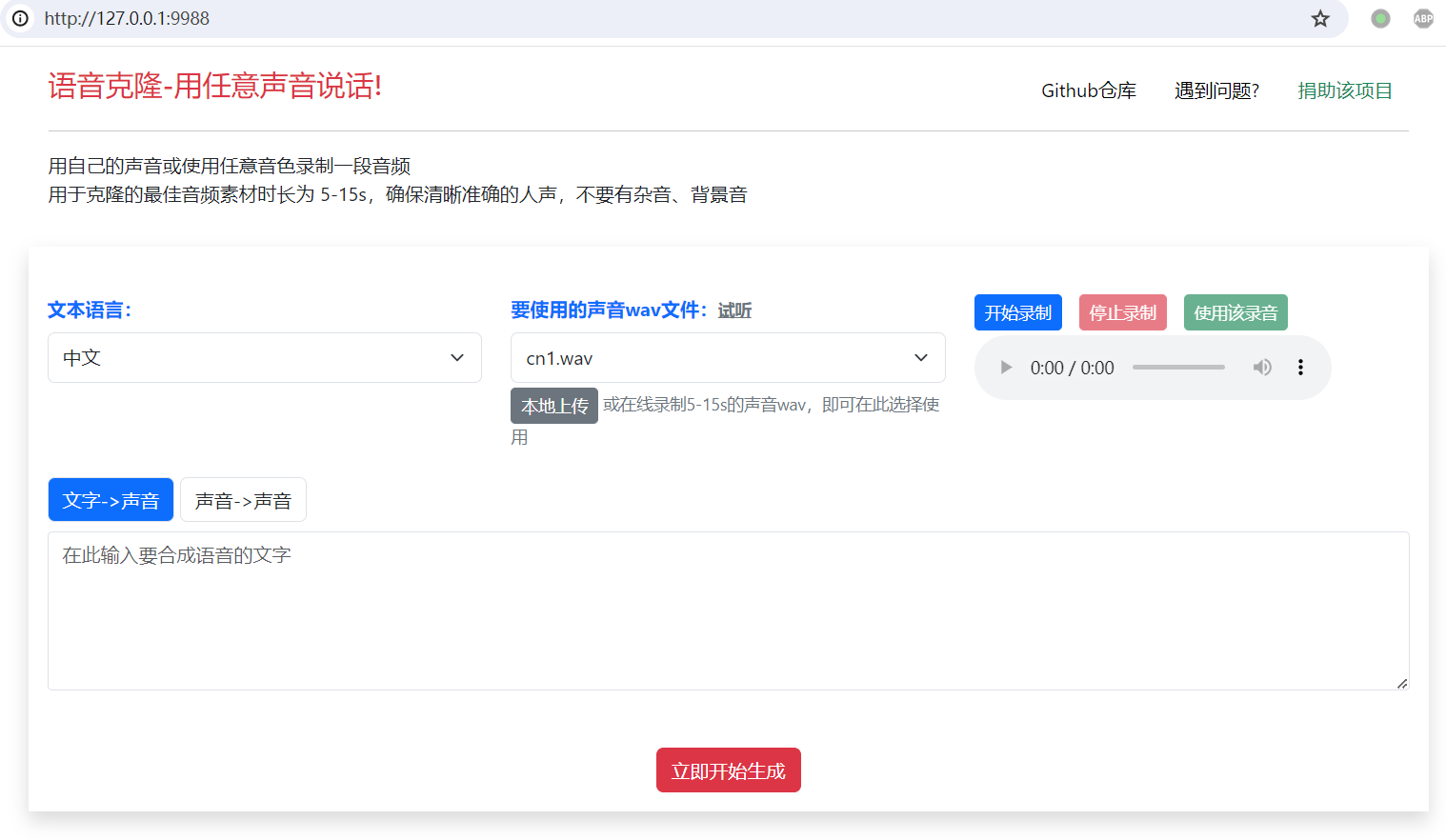This screenshot has height=840, width=1446.
Task: Click the 本地上传 upload button
Action: [554, 404]
